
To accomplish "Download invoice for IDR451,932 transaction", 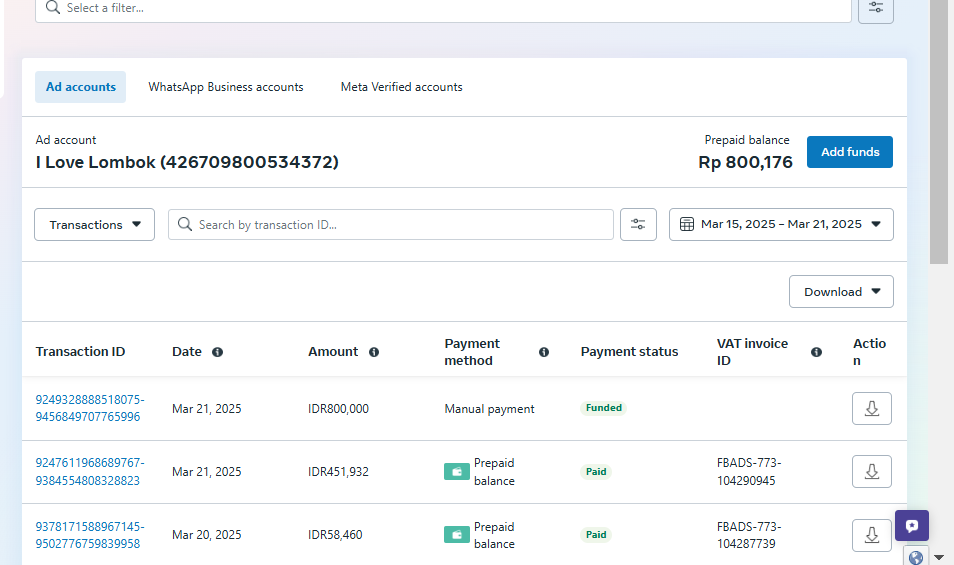I will coord(871,472).
